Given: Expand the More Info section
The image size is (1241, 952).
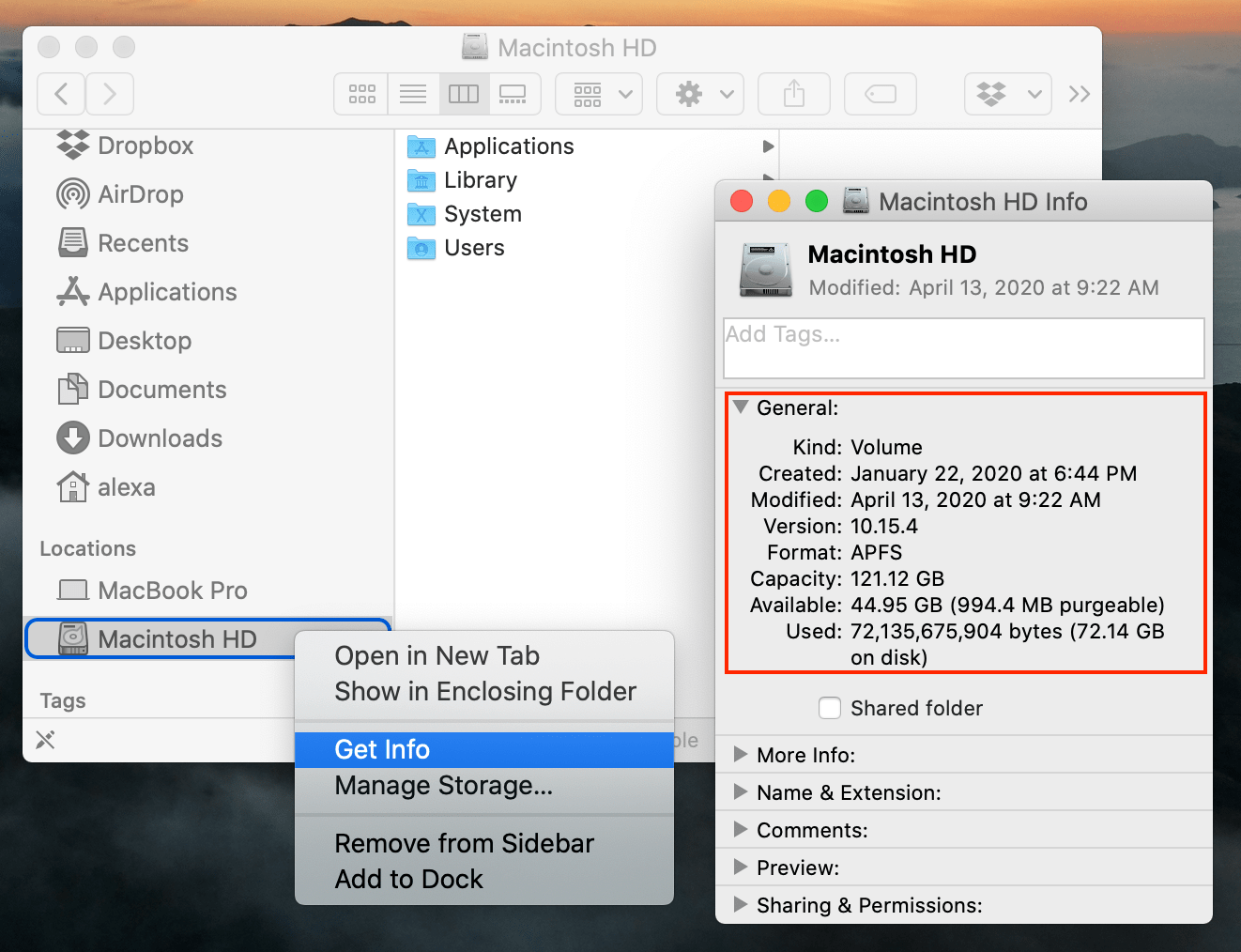Looking at the screenshot, I should point(740,755).
